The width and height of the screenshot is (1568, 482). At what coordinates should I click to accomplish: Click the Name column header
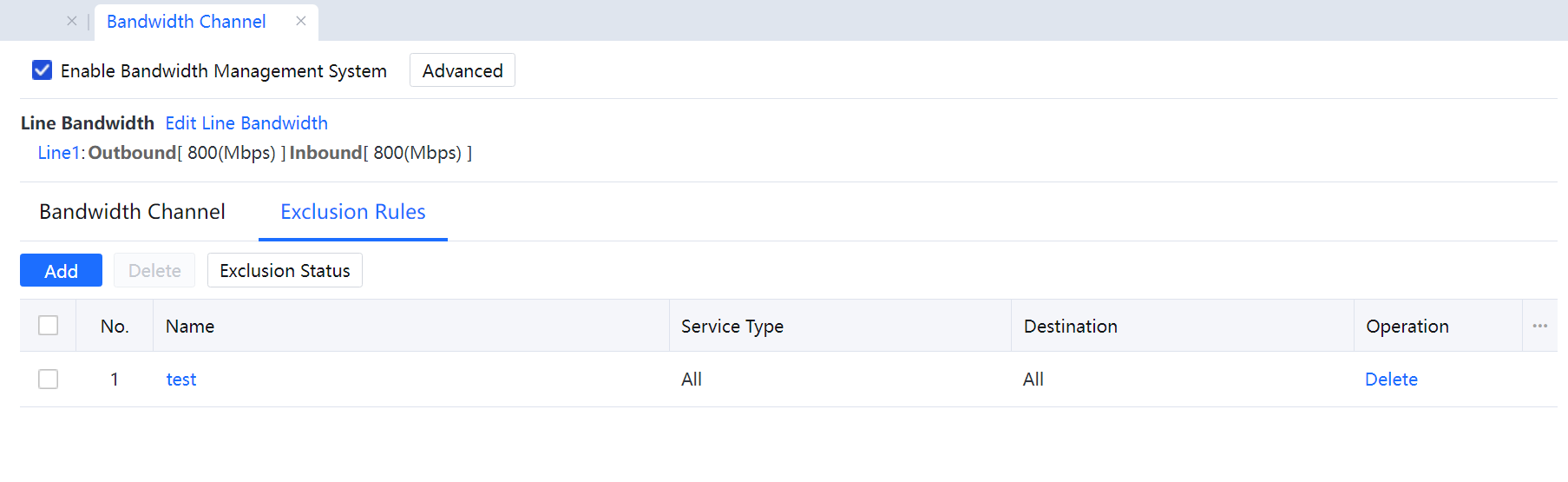[190, 327]
